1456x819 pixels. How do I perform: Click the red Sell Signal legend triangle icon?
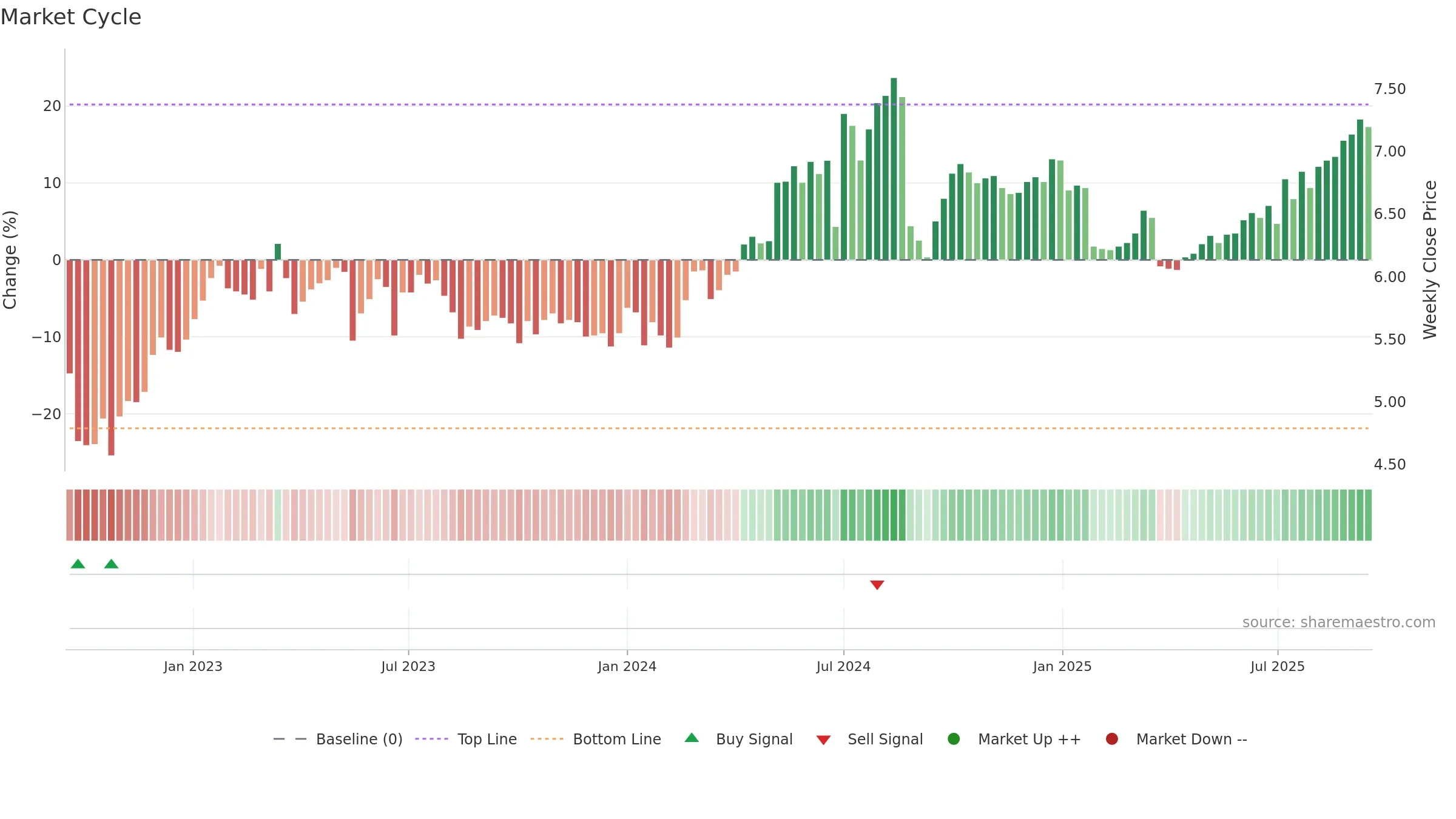[x=823, y=740]
